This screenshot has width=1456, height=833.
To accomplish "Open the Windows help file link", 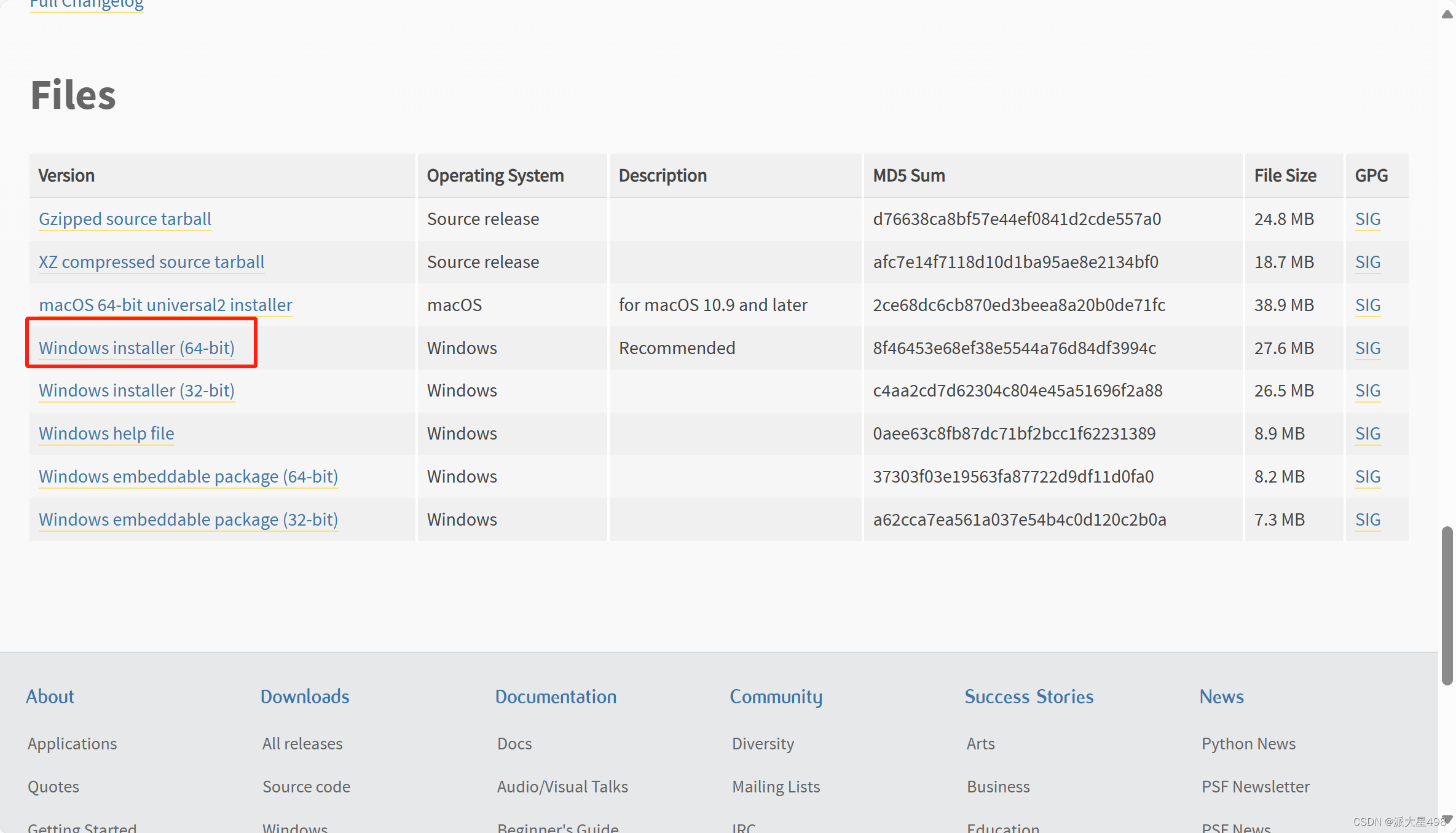I will [106, 433].
